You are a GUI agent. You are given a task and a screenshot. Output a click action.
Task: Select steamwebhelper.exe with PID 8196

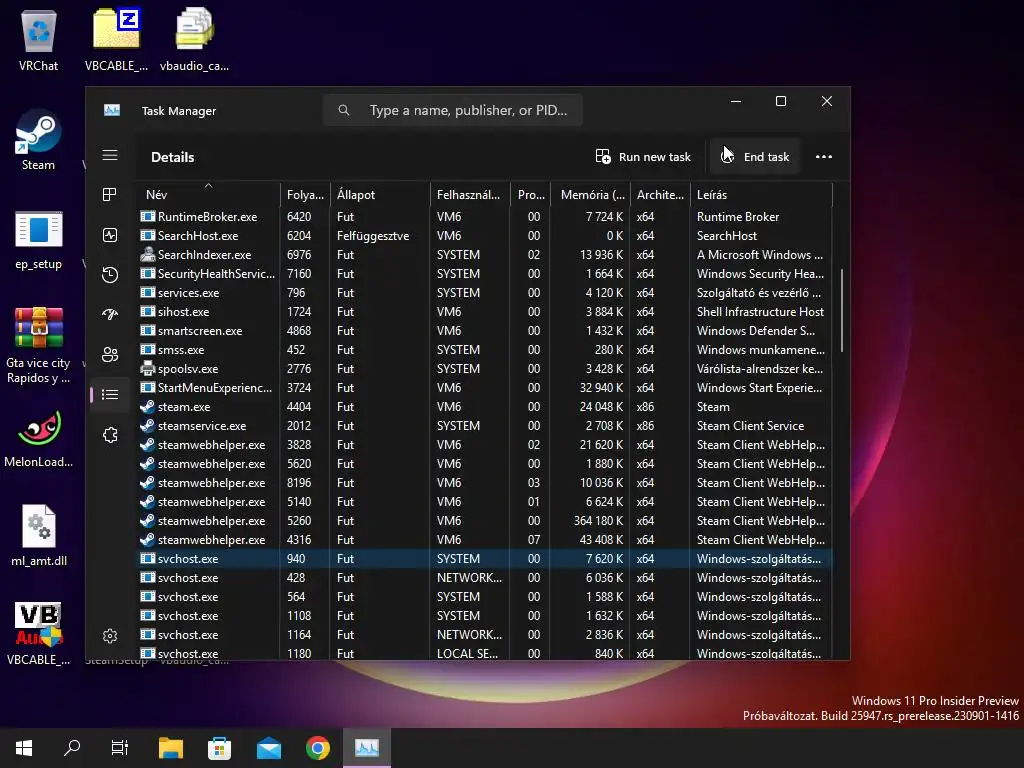[x=485, y=483]
